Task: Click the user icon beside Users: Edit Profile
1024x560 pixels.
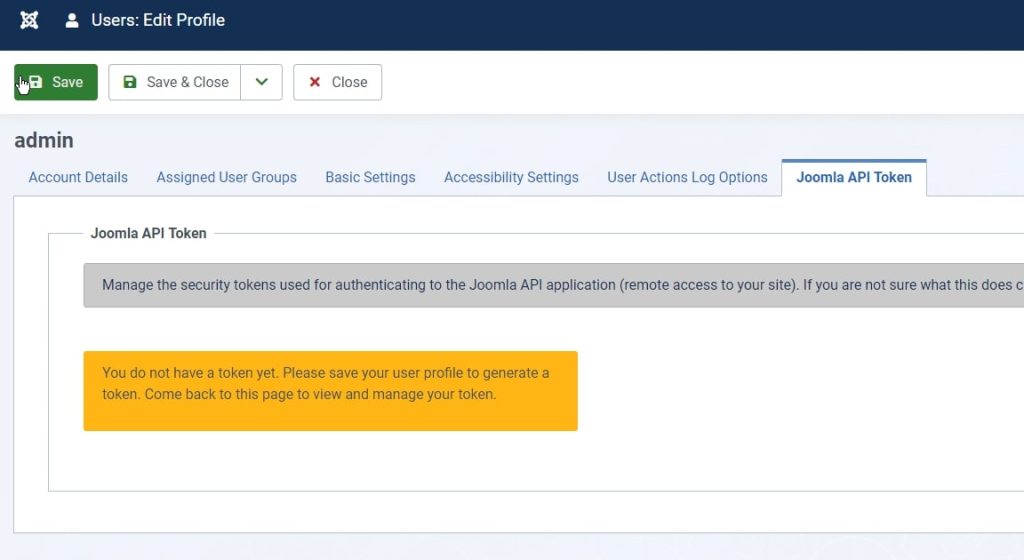Action: tap(72, 20)
